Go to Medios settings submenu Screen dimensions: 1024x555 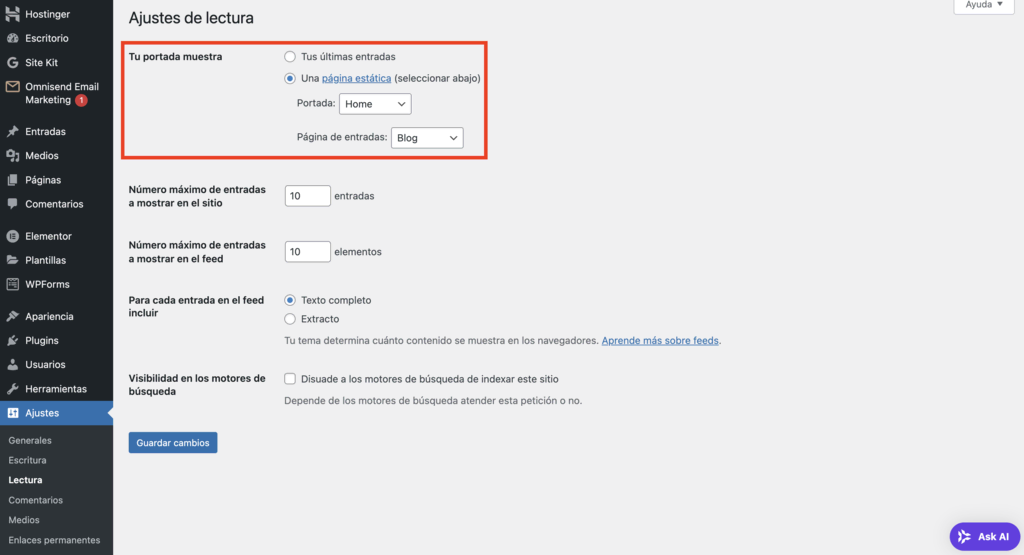(24, 520)
